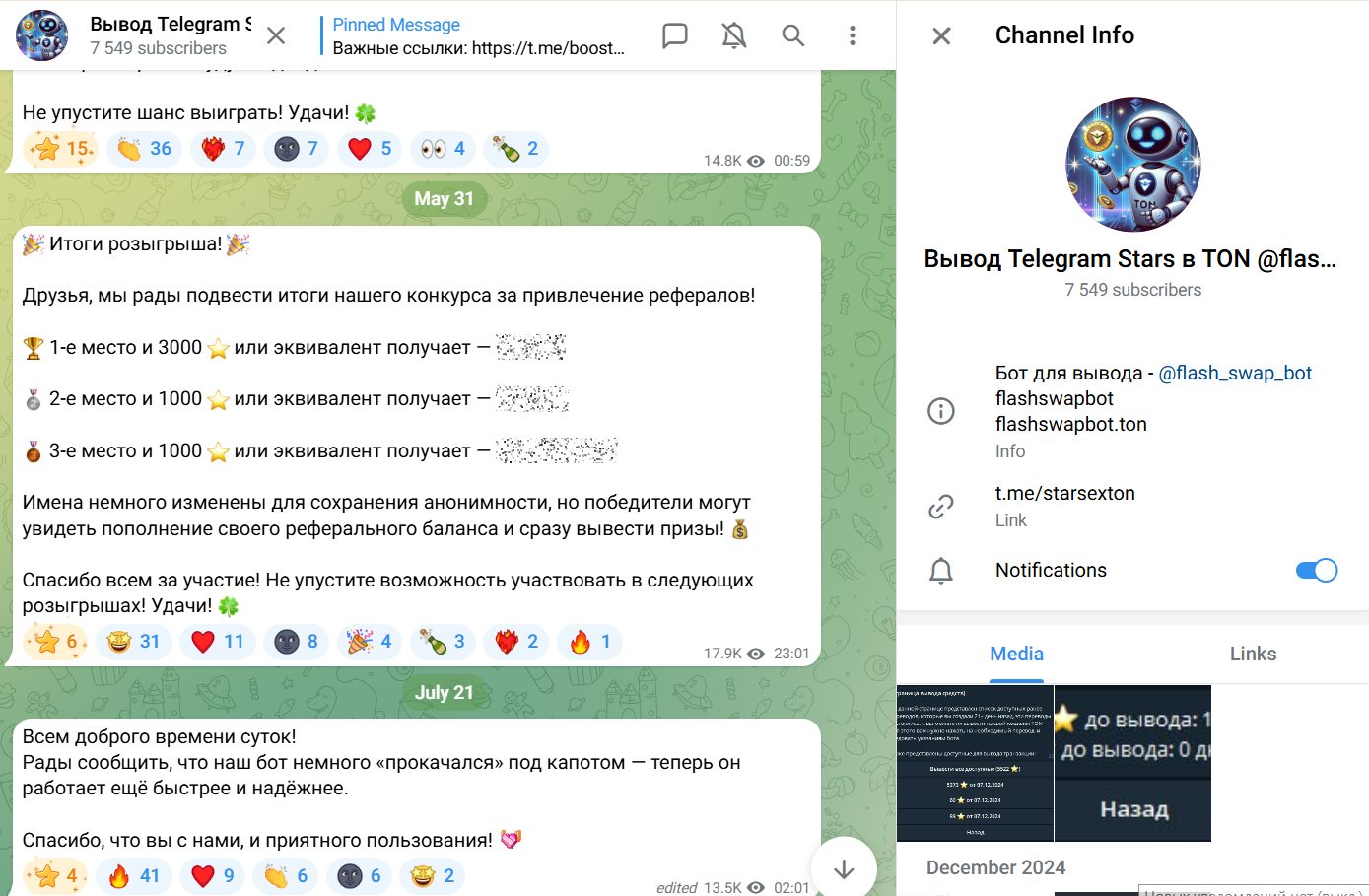Screen dimensions: 1369x896
Task: Open the @flash_swap_bot link
Action: (x=1235, y=373)
